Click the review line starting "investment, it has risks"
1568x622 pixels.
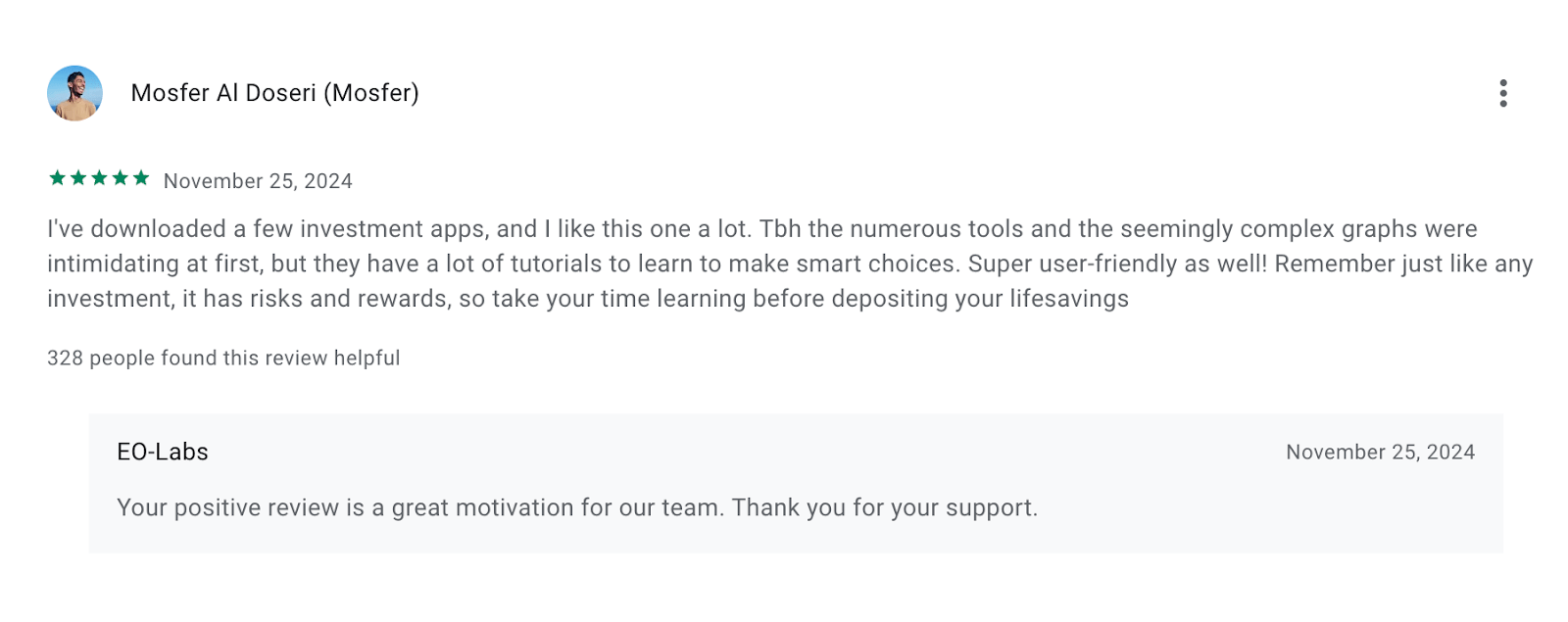click(x=490, y=299)
